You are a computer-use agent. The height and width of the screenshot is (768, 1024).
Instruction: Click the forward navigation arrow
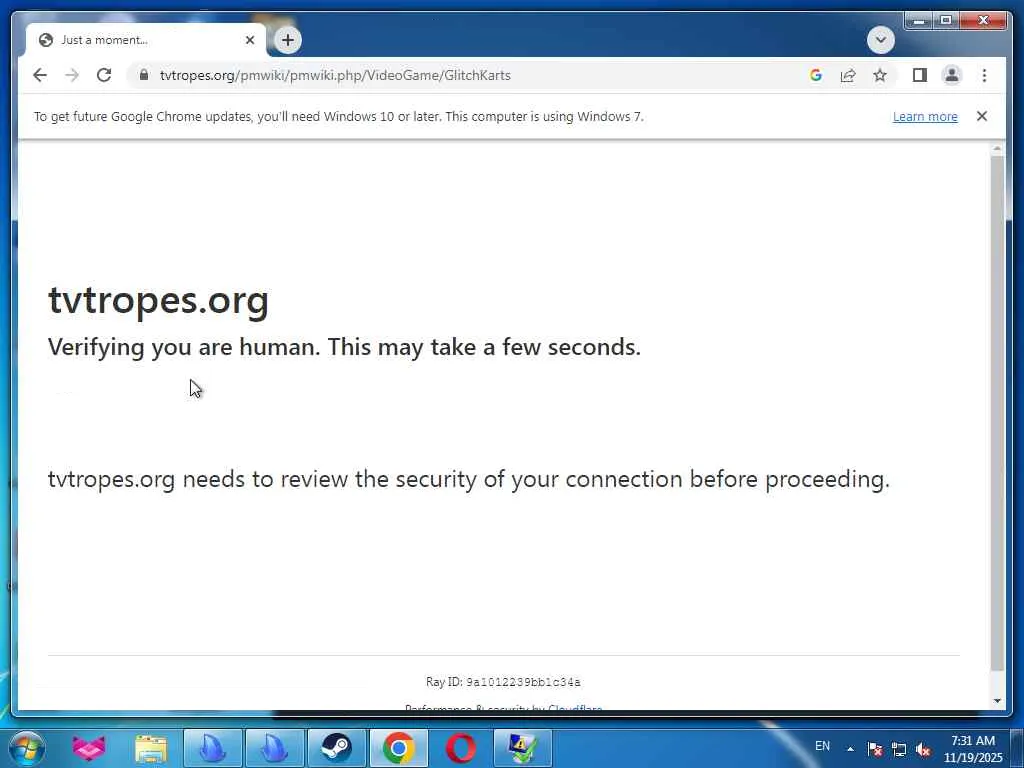pos(72,75)
